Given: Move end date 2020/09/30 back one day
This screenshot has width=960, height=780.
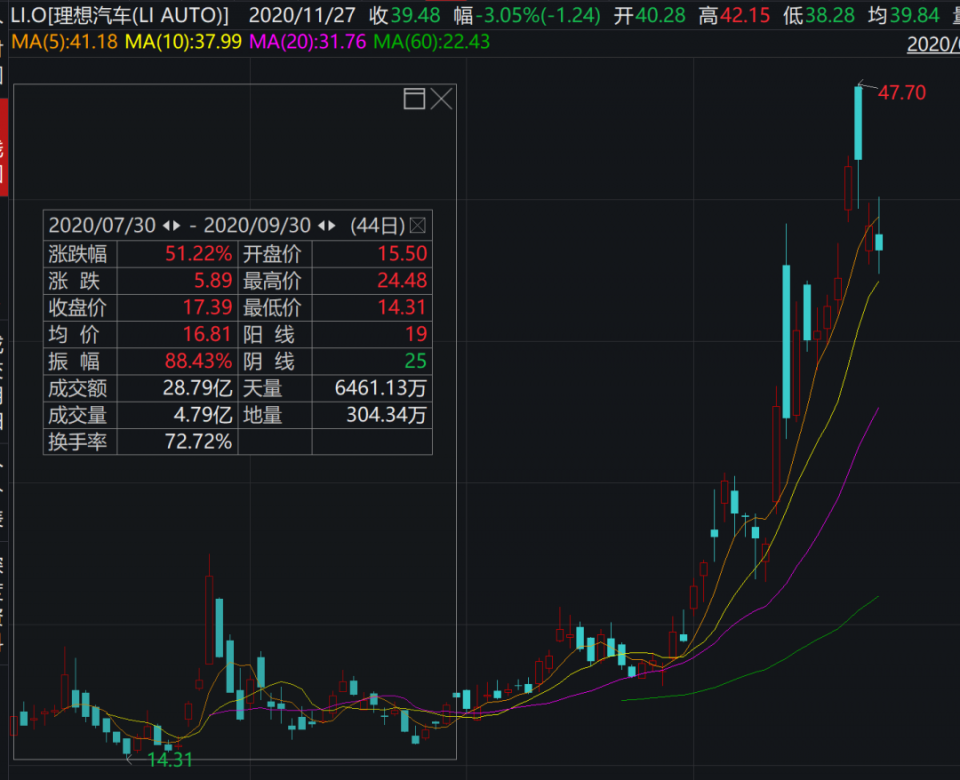Looking at the screenshot, I should [321, 225].
